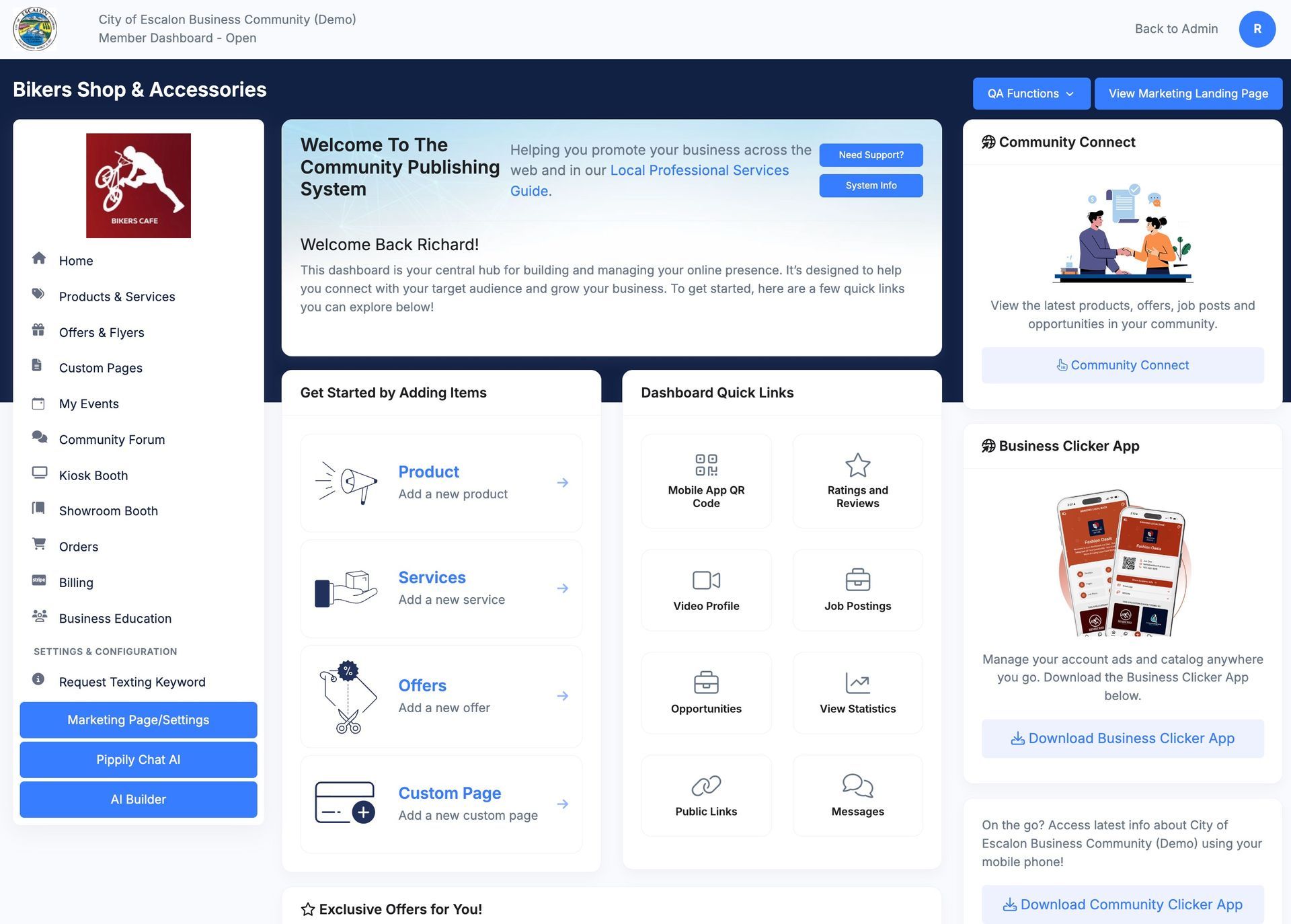1291x924 pixels.
Task: Open the R user avatar menu
Action: click(x=1257, y=29)
